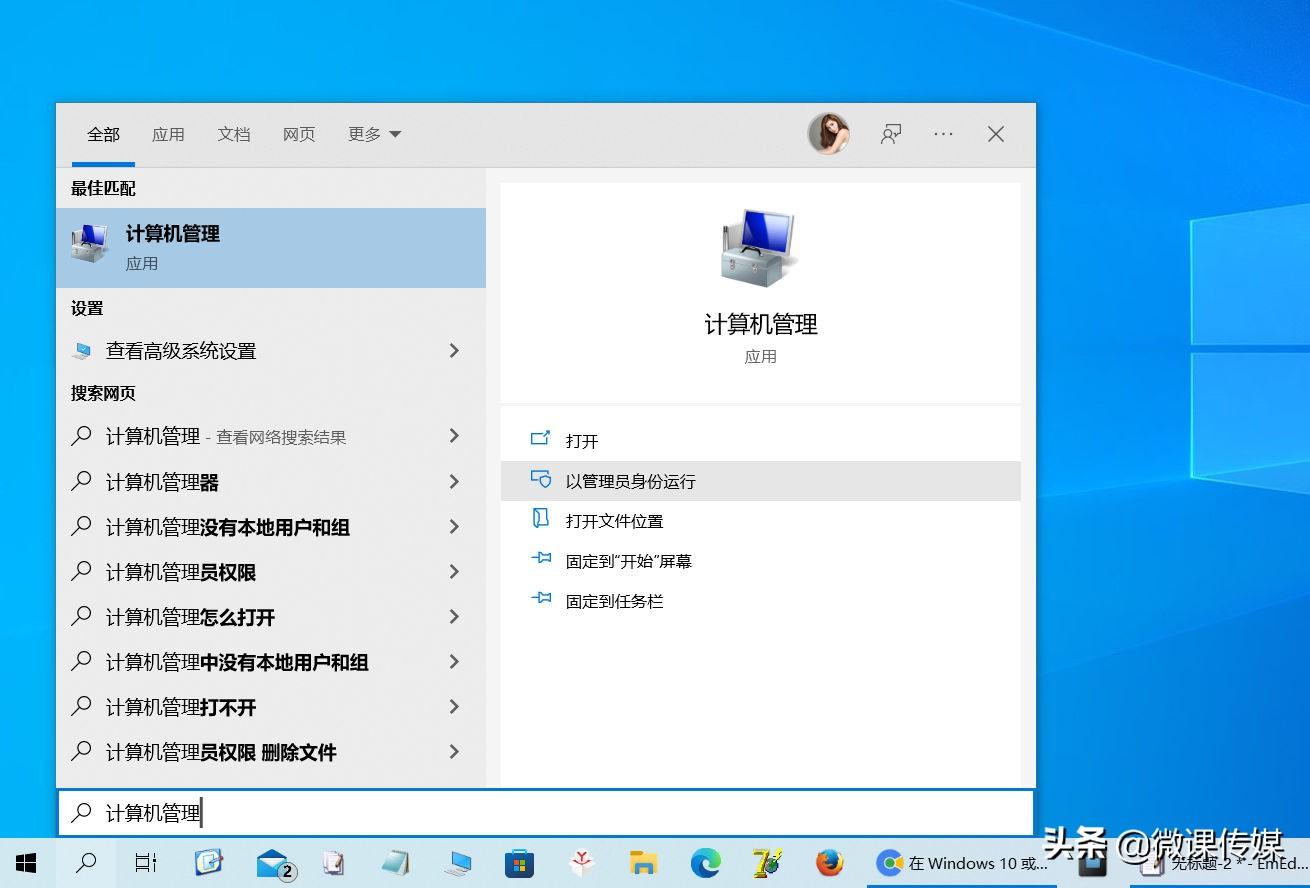The width and height of the screenshot is (1310, 888).
Task: Select 固定到任务栏 to pin the app
Action: coord(614,601)
